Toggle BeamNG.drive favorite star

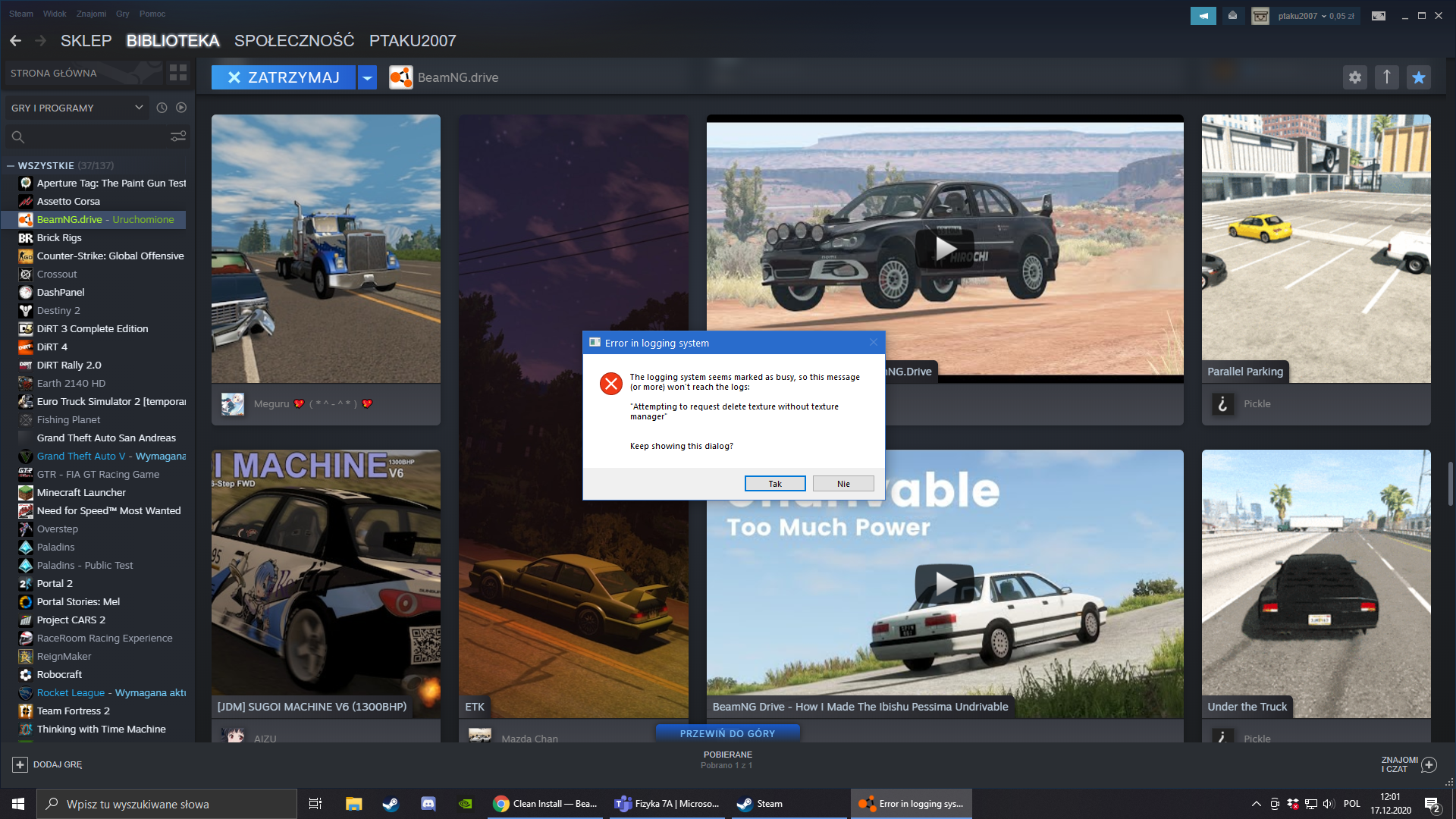click(1418, 77)
